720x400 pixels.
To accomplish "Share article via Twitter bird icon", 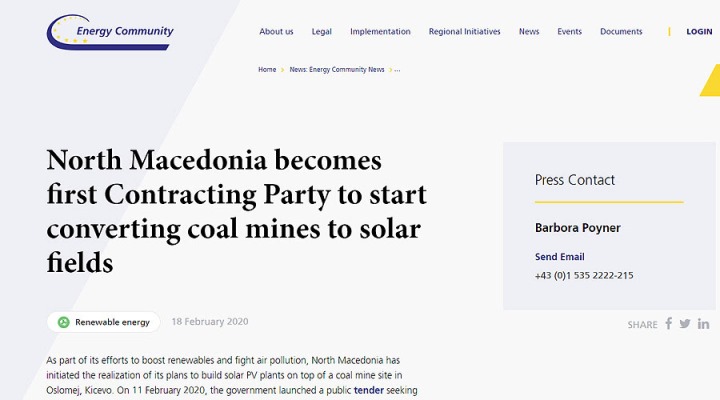I will [685, 324].
